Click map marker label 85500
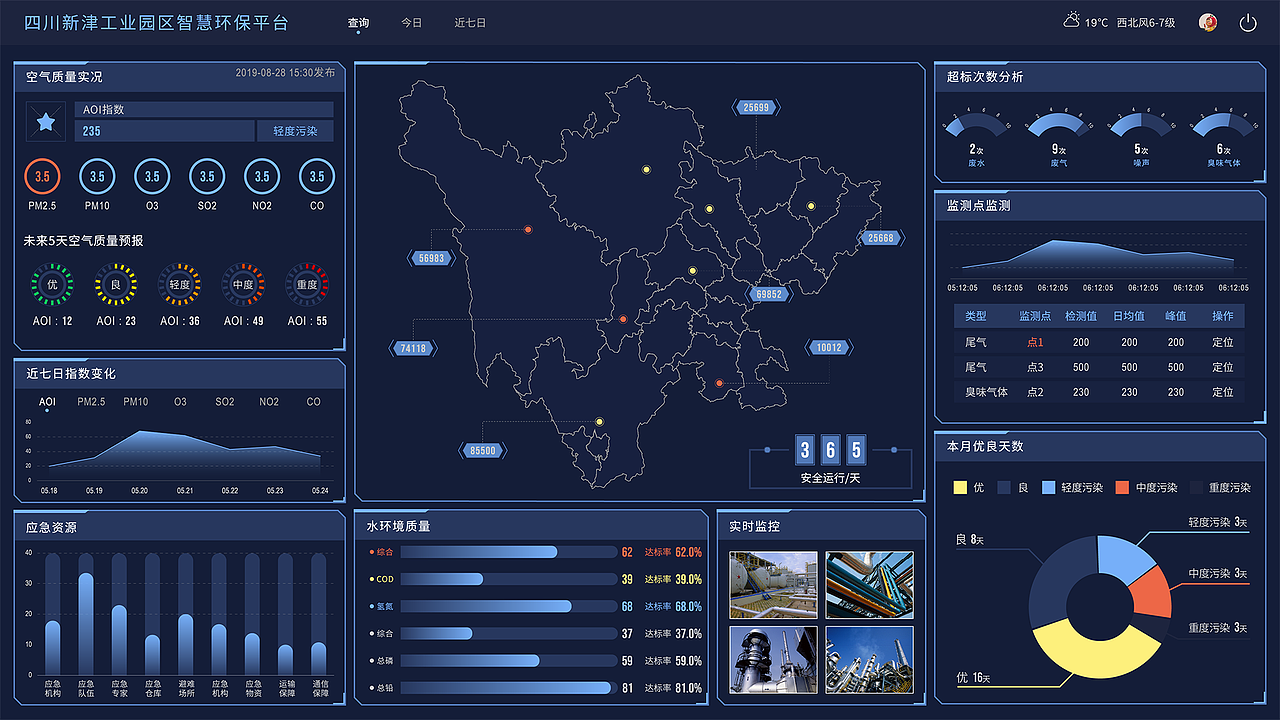 click(x=482, y=451)
